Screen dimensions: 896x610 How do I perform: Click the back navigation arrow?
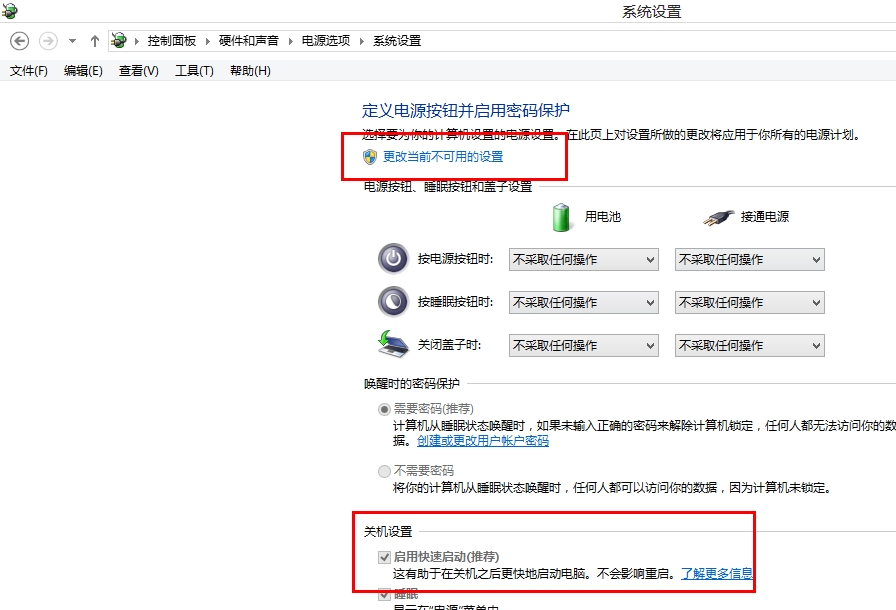point(20,41)
